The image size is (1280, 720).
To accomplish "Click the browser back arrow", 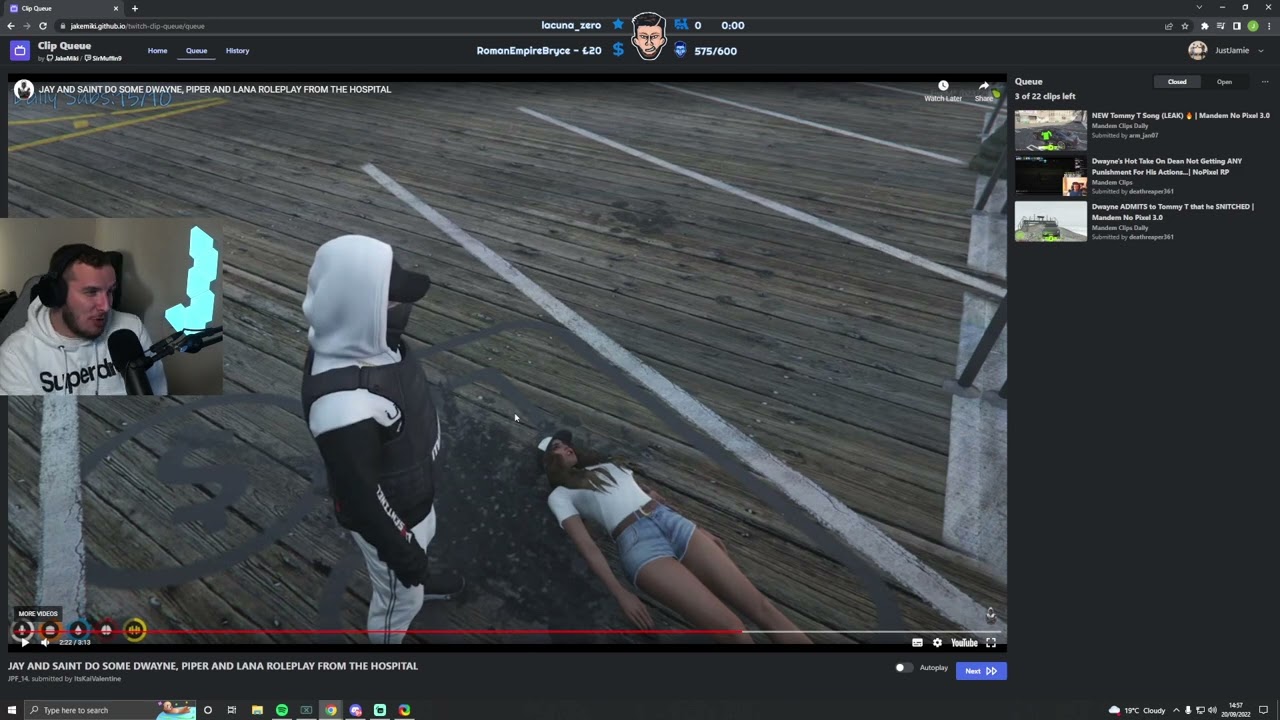I will (11, 26).
